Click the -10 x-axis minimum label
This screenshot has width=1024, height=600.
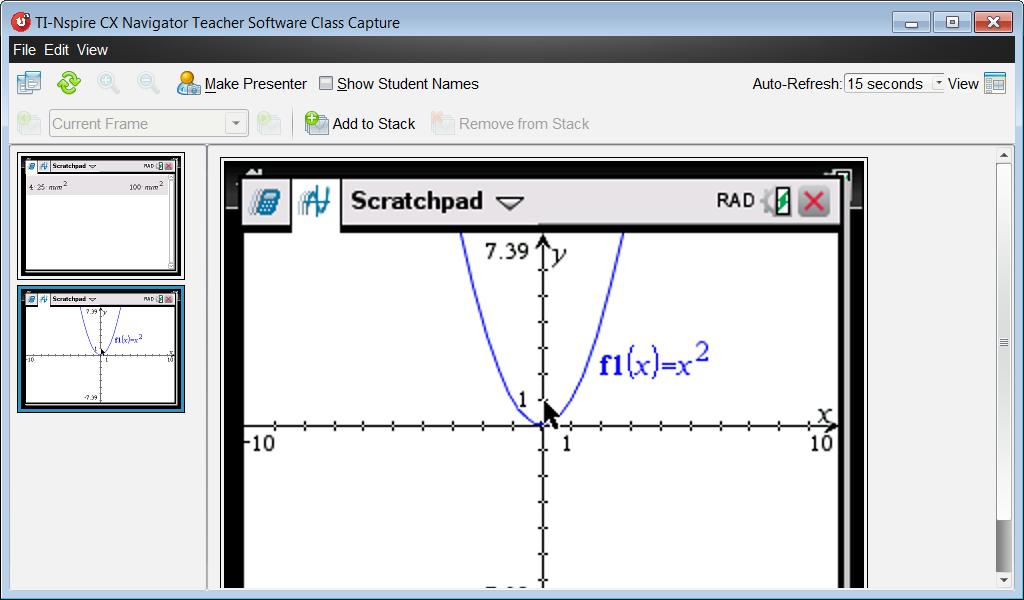[259, 444]
